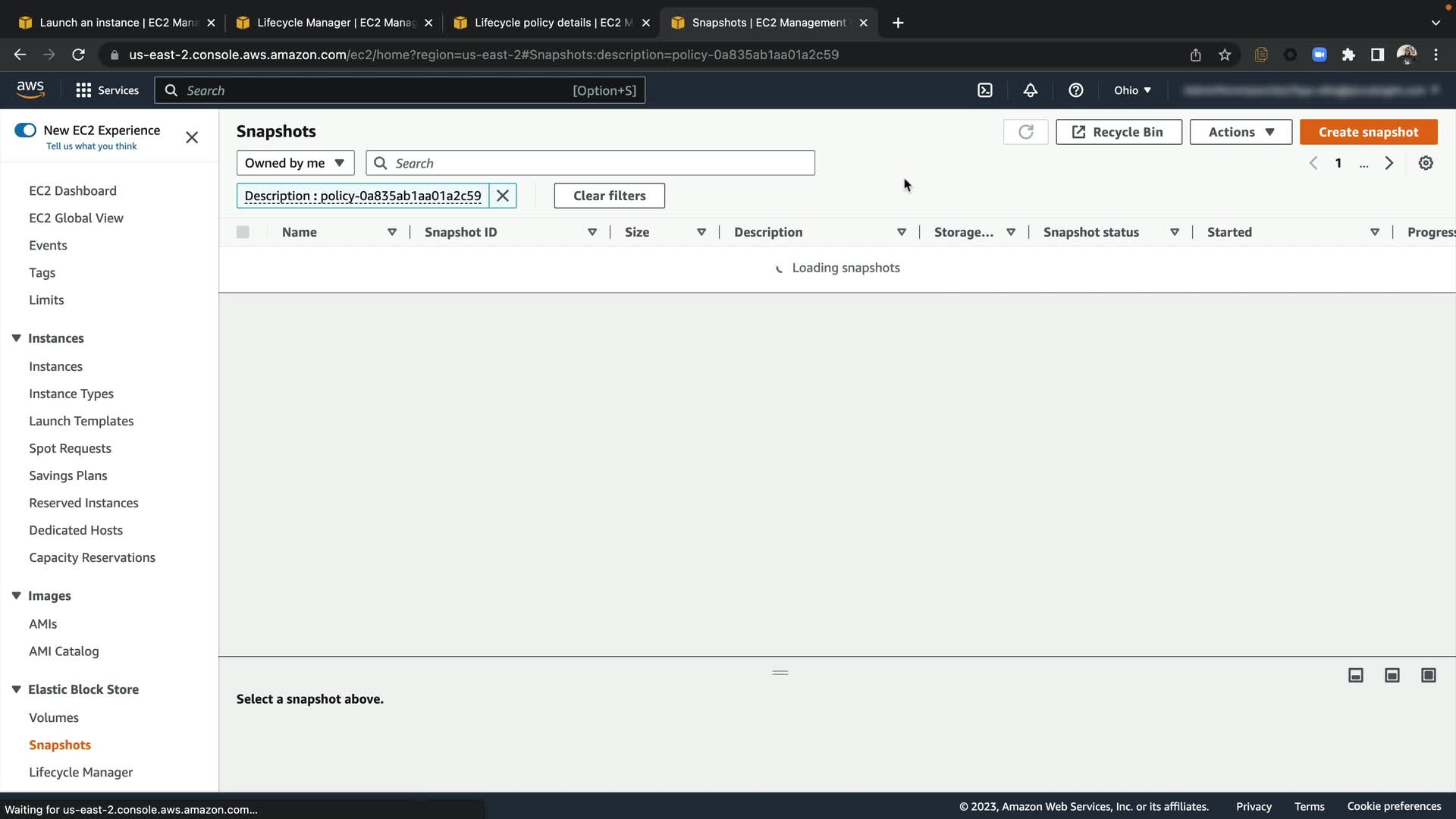The image size is (1456, 819).
Task: Maximize the details split panel
Action: (x=1428, y=675)
